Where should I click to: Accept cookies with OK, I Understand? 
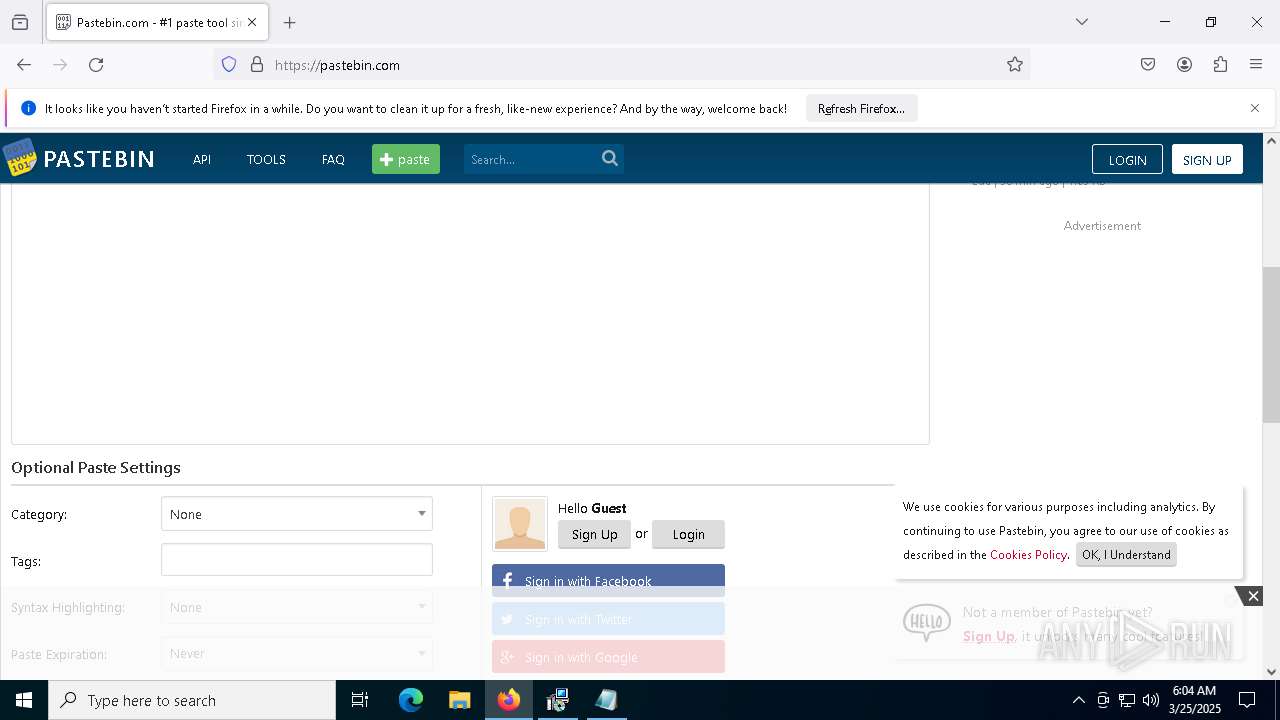coord(1126,555)
